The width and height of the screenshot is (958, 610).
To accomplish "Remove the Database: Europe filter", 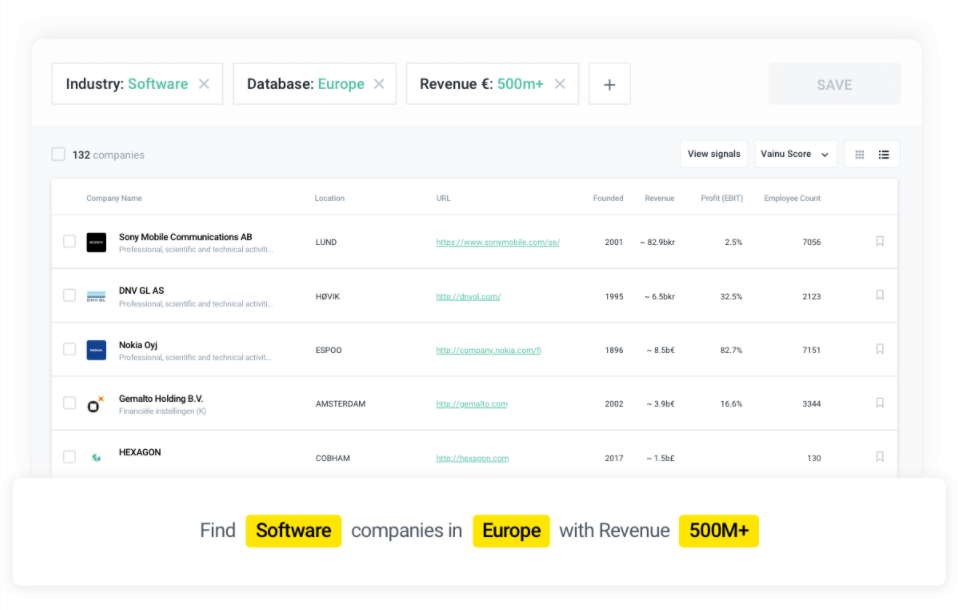I will point(379,84).
